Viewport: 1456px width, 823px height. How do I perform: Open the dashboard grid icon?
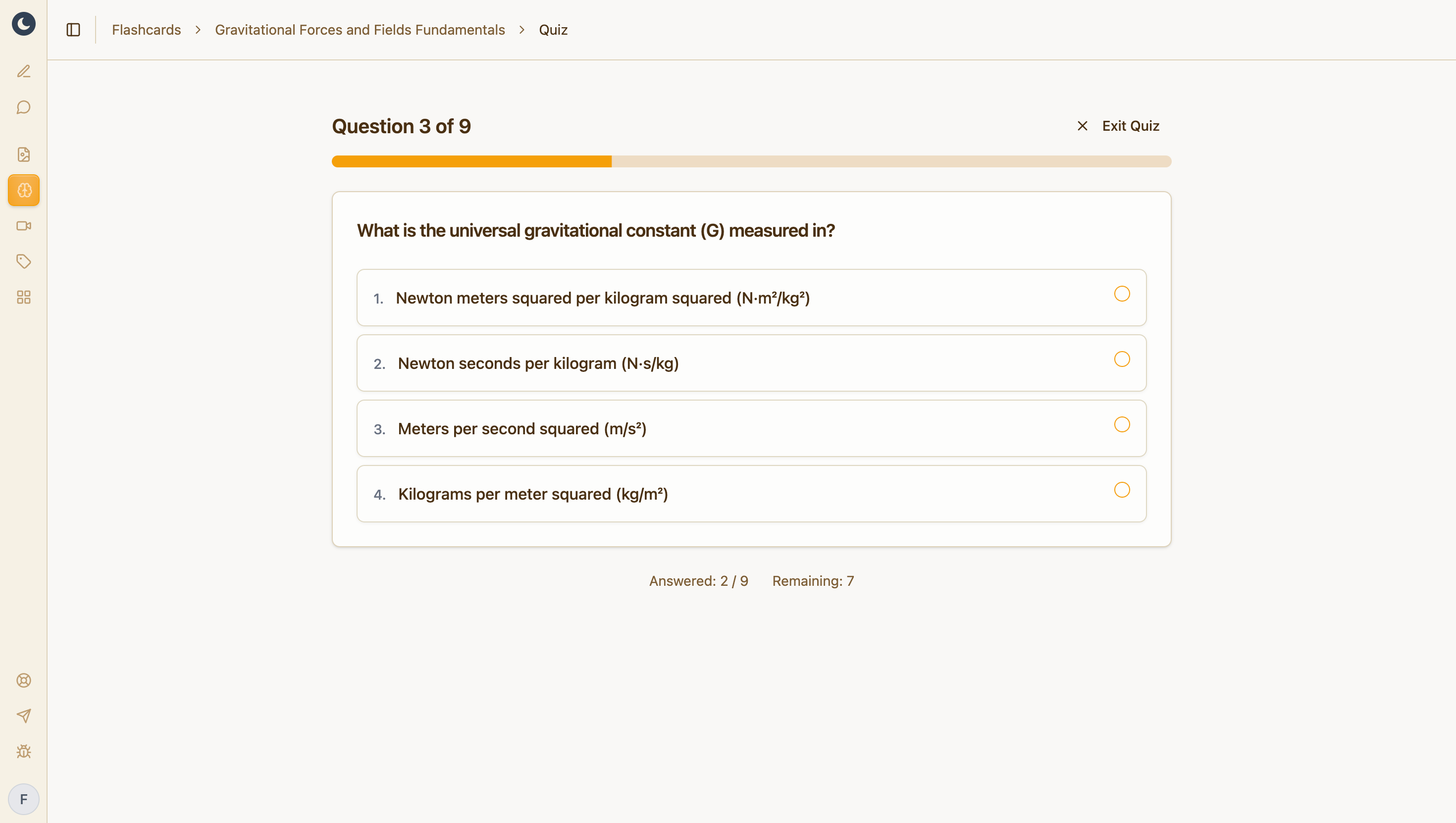pyautogui.click(x=23, y=297)
